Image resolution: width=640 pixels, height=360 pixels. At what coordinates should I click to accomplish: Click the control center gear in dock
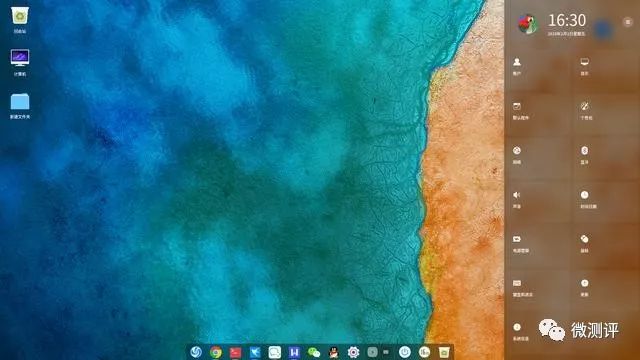tap(353, 352)
